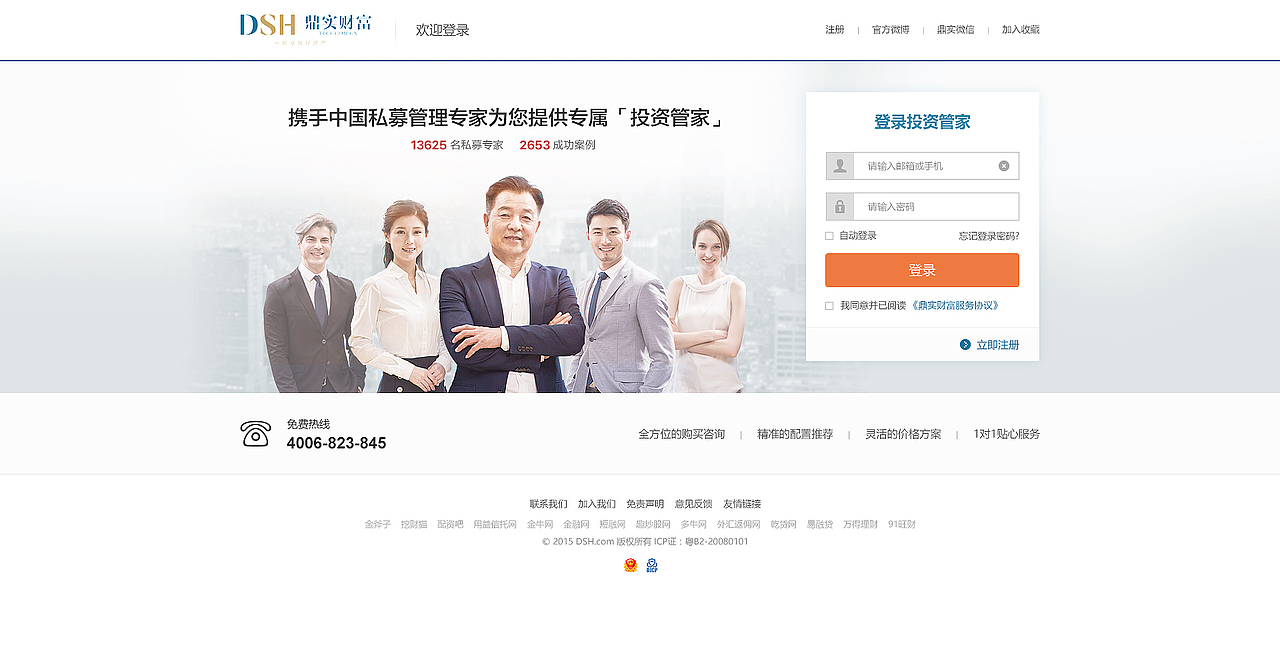Click the 登录投资管家 heading
This screenshot has width=1280, height=653.
[922, 122]
